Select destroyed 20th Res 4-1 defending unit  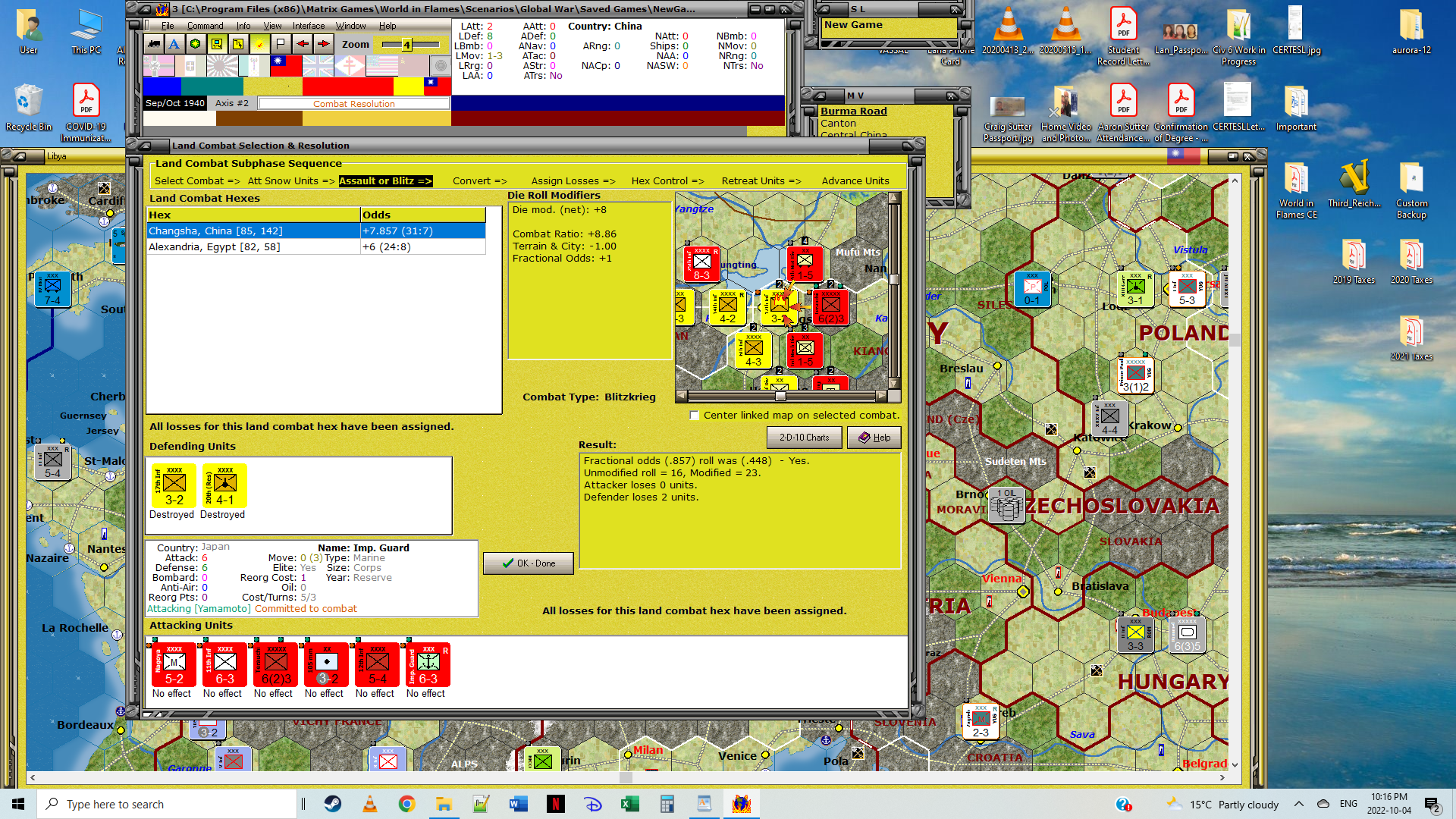[x=224, y=486]
